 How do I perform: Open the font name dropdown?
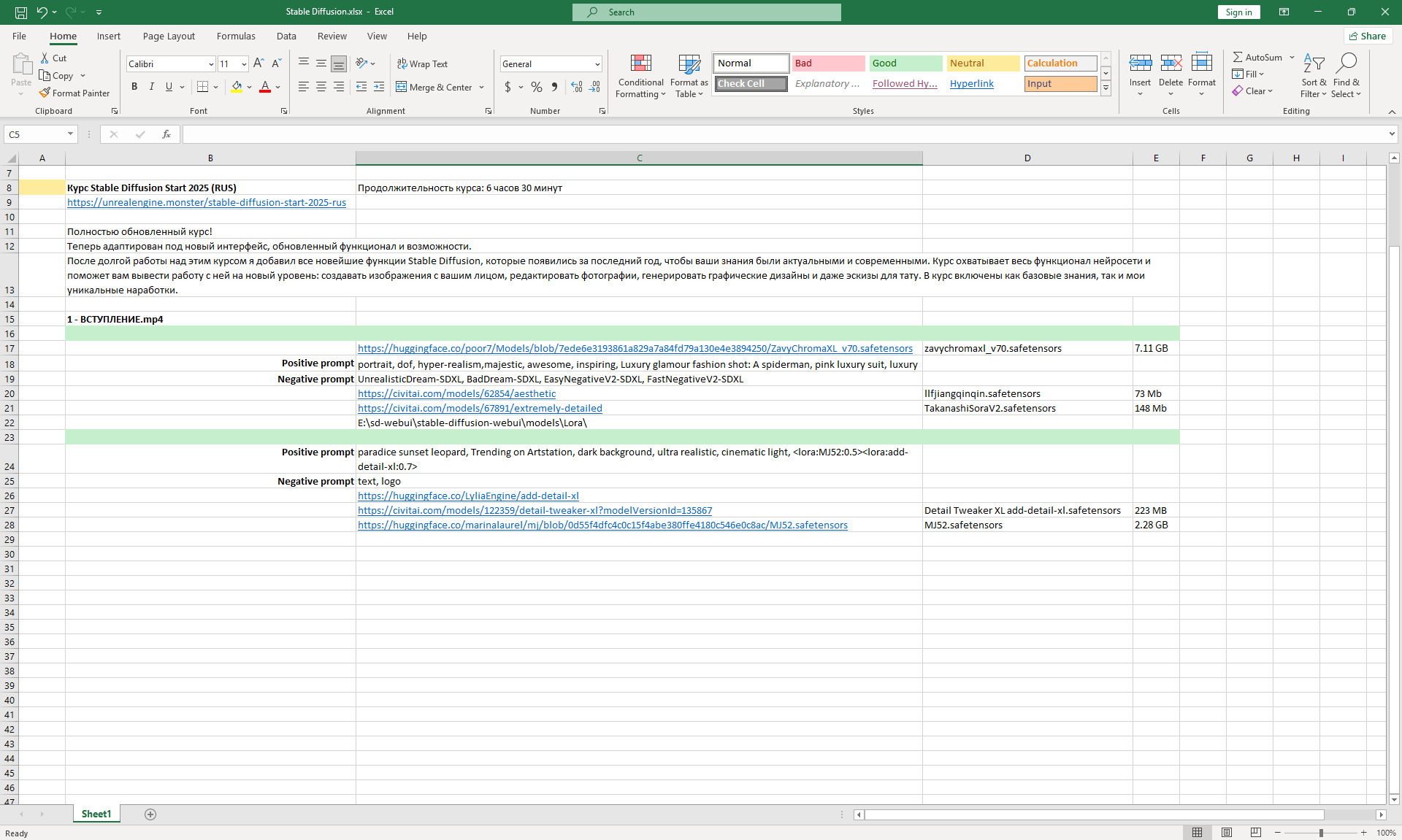pyautogui.click(x=211, y=64)
